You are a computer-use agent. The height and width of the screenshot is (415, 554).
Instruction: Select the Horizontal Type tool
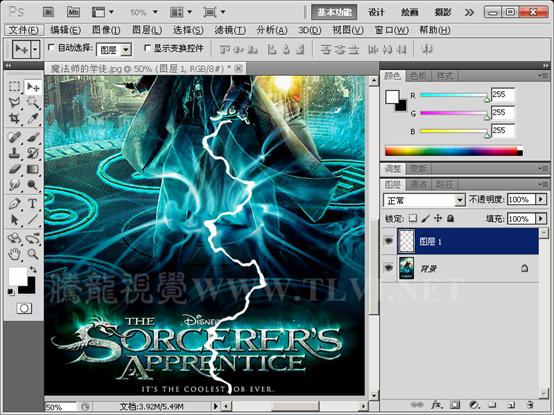click(x=33, y=204)
